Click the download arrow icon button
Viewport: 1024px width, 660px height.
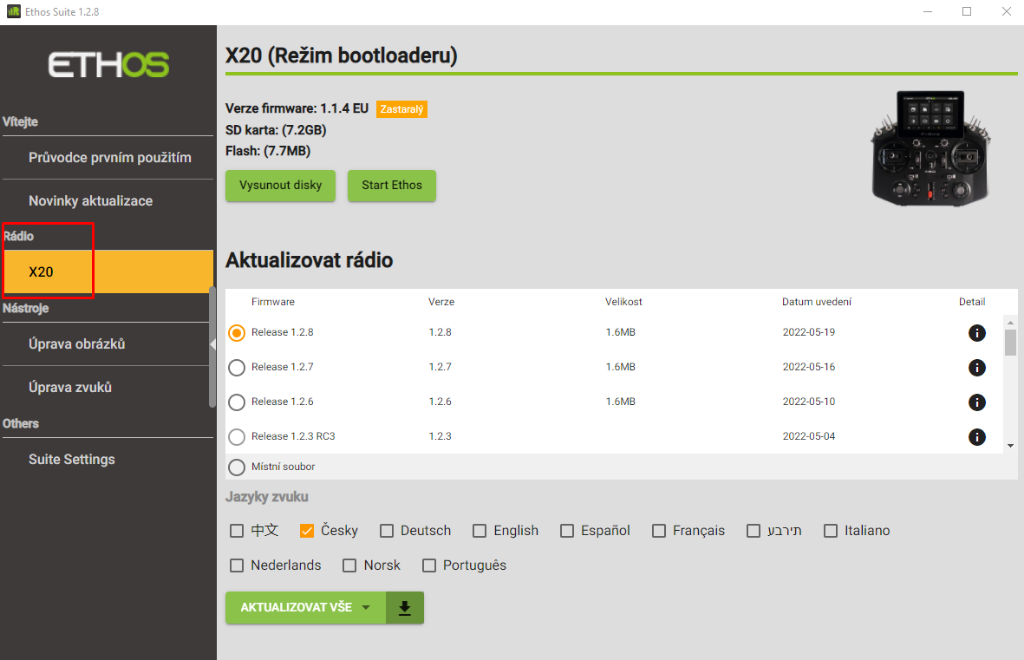[x=405, y=608]
